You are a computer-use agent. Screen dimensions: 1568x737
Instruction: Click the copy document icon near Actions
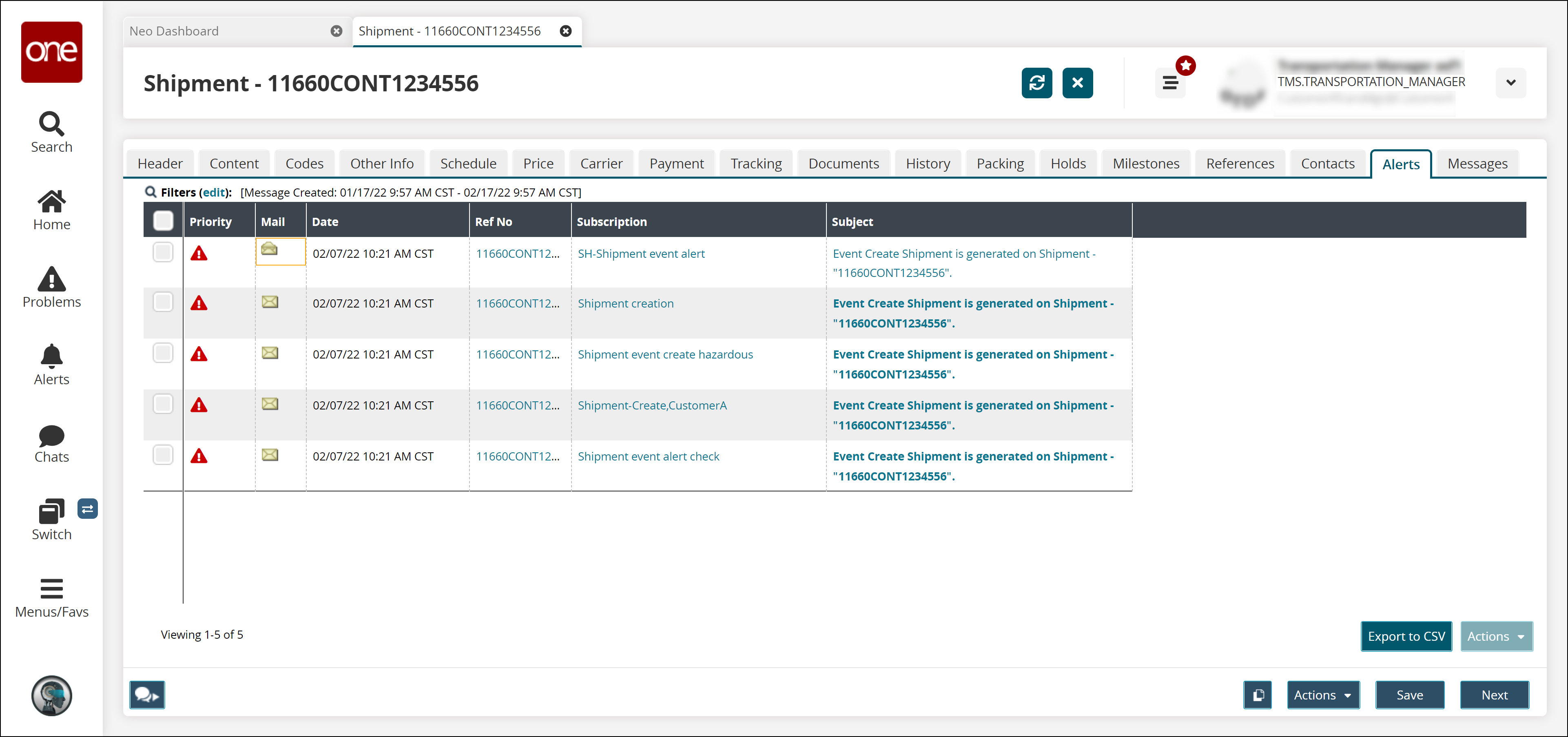click(1258, 695)
